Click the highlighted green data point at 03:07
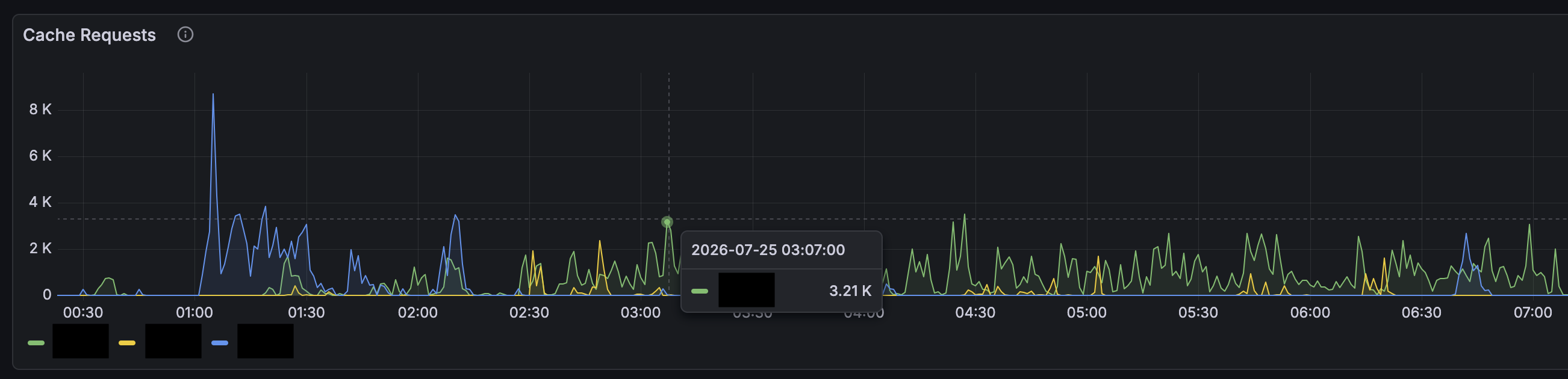Screen dimensions: 1568x379 coord(667,222)
